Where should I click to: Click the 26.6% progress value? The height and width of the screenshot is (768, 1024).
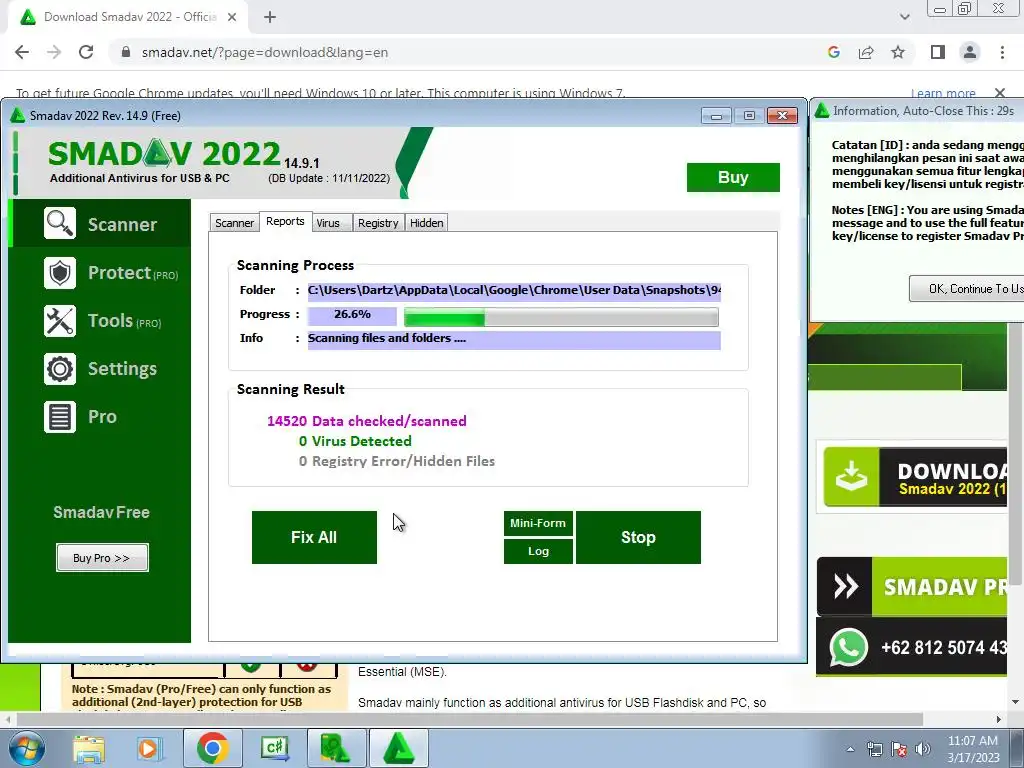tap(352, 315)
